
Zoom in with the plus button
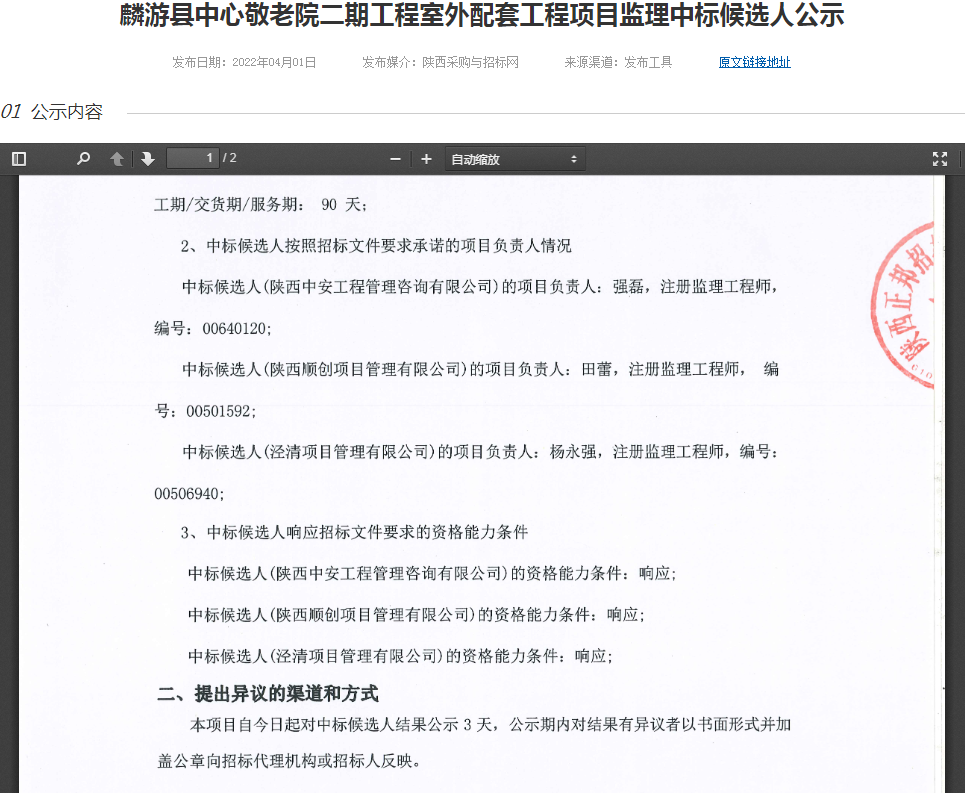(426, 159)
